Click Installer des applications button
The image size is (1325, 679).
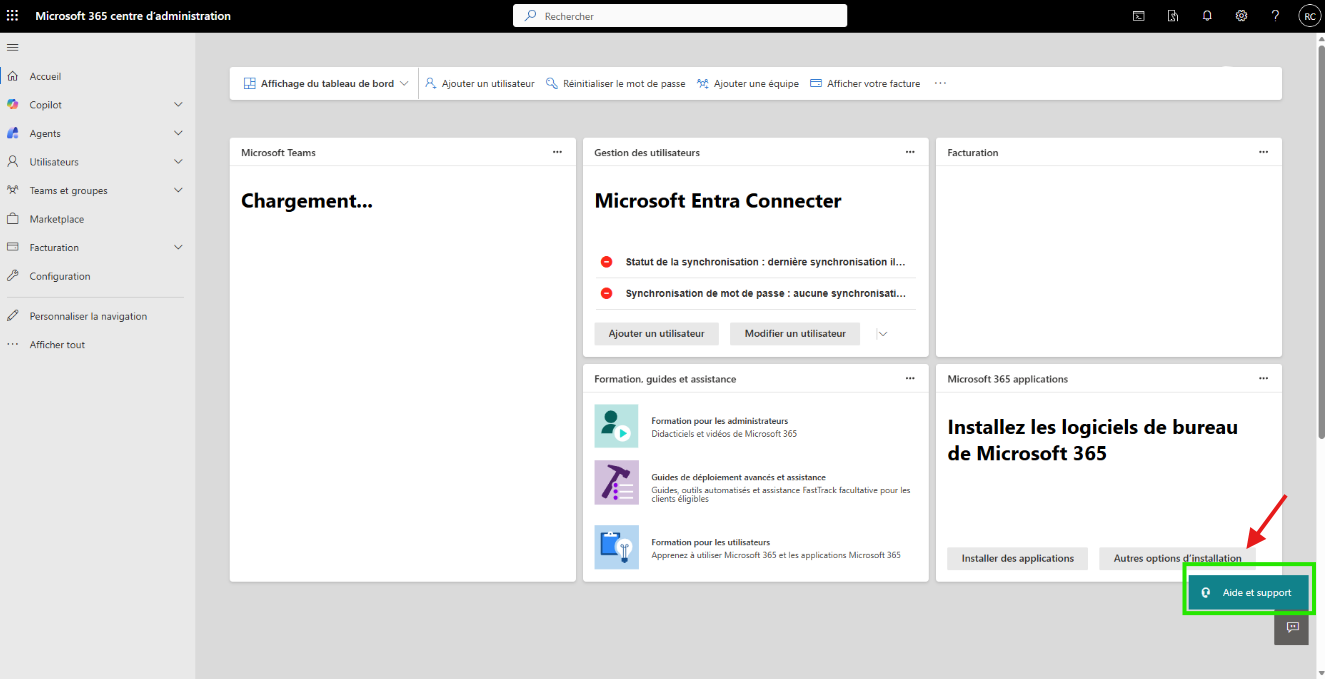1018,558
